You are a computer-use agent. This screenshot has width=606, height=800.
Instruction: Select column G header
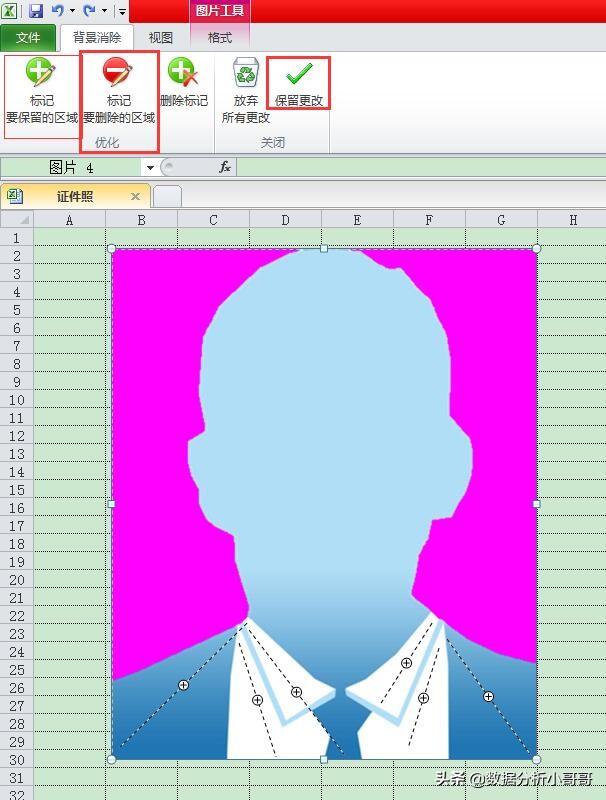click(x=501, y=220)
